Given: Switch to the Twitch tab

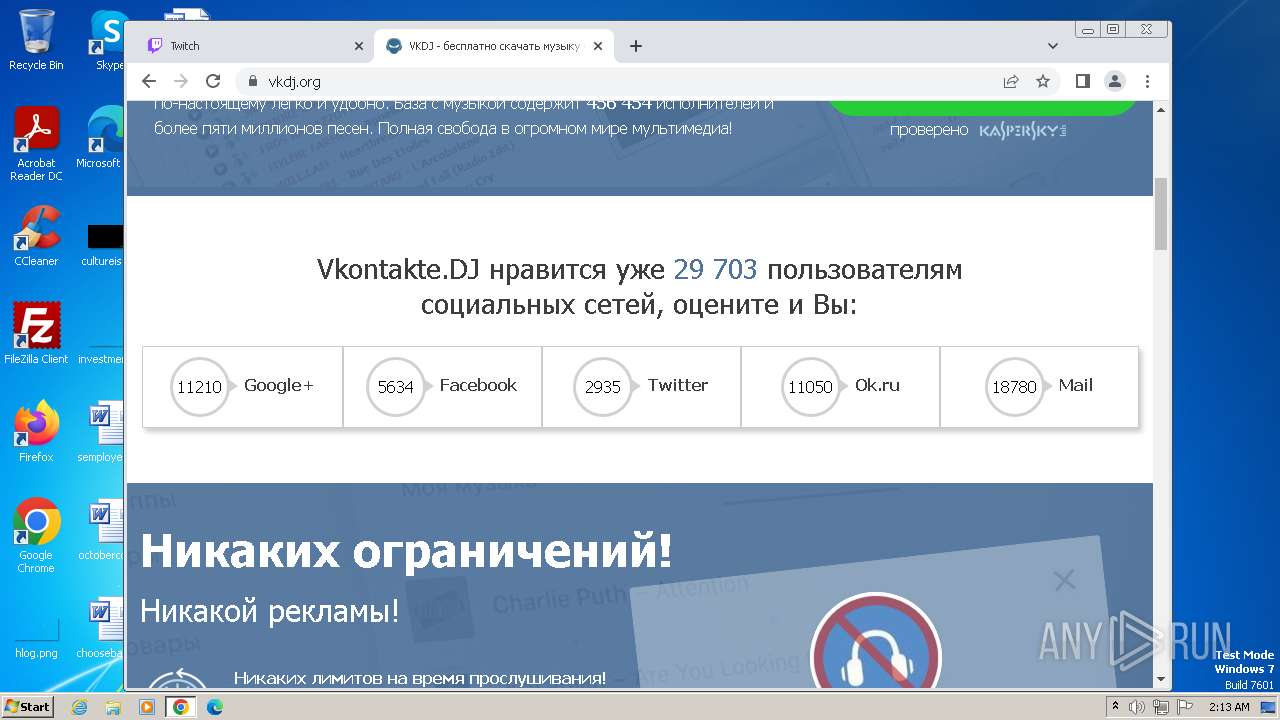Looking at the screenshot, I should point(254,46).
